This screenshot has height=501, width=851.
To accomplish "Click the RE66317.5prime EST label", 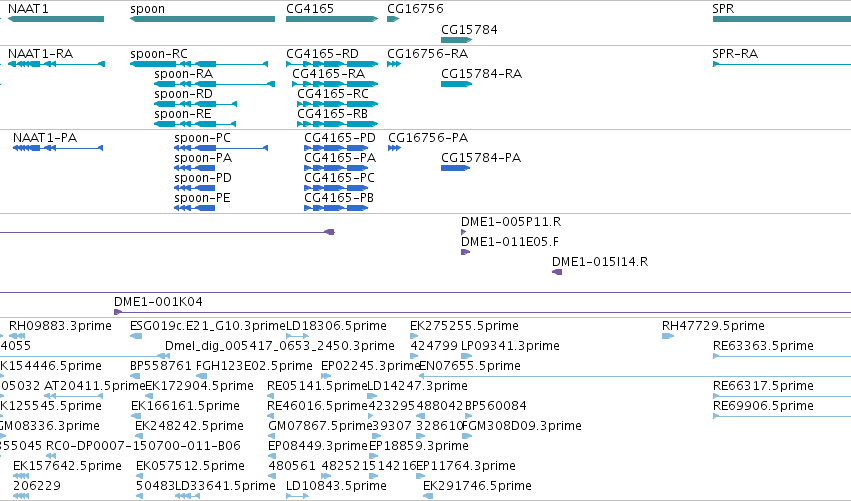I will pyautogui.click(x=763, y=386).
